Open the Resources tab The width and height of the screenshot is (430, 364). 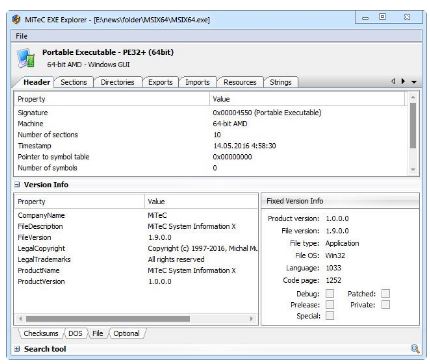[240, 82]
